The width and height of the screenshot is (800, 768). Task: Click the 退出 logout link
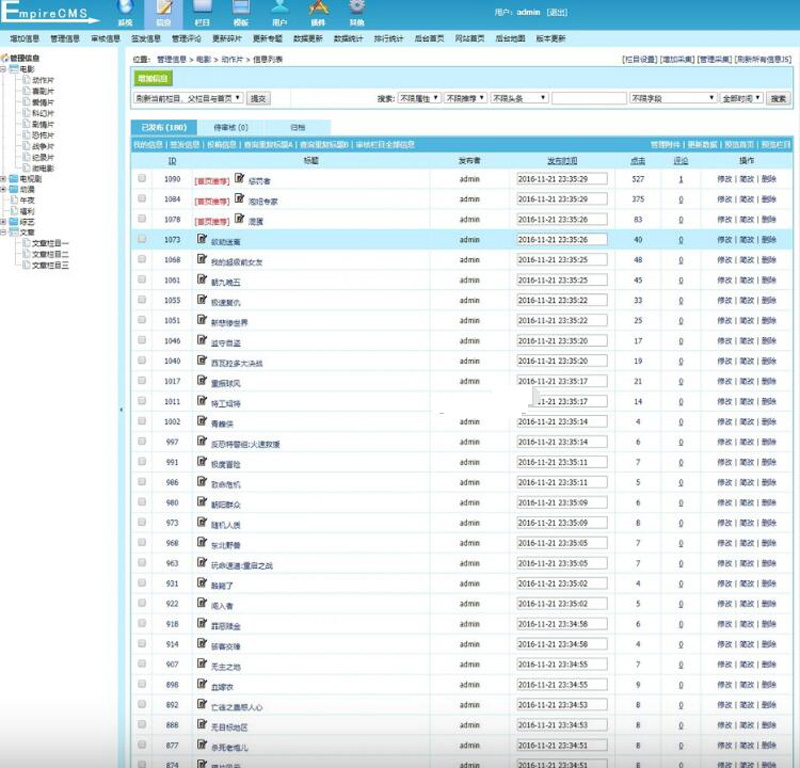click(557, 12)
